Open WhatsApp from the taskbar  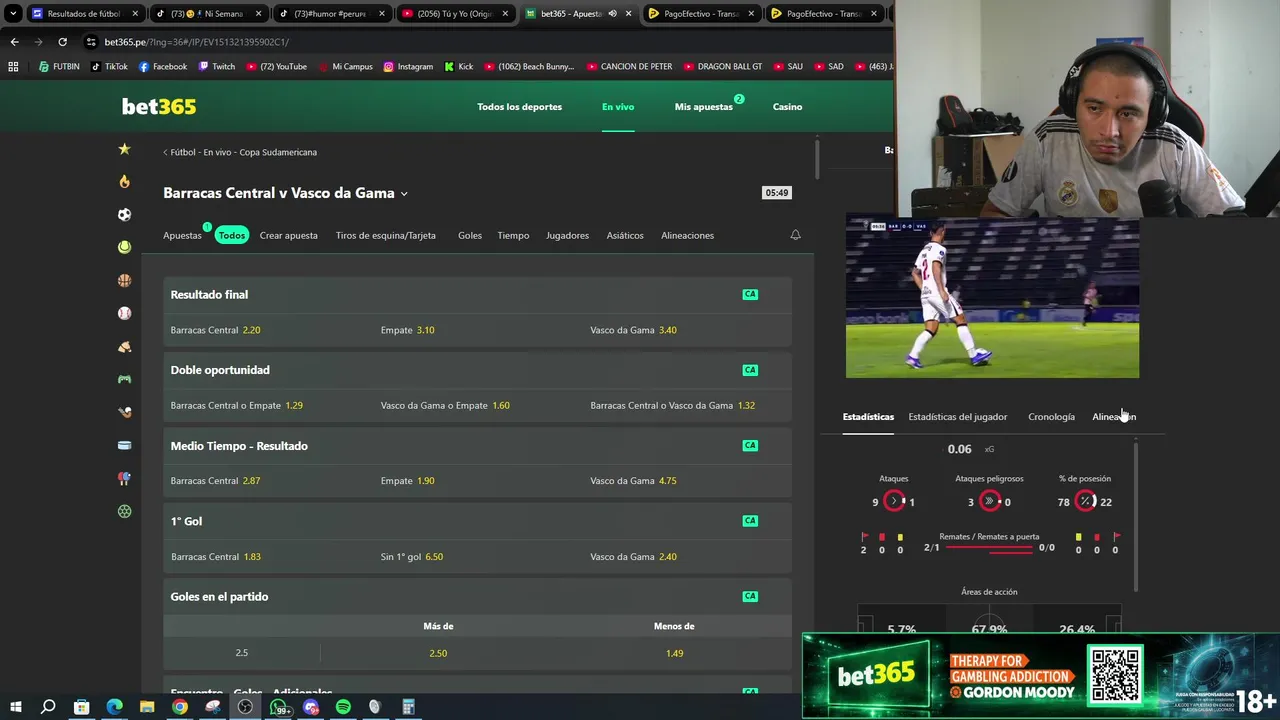click(278, 707)
